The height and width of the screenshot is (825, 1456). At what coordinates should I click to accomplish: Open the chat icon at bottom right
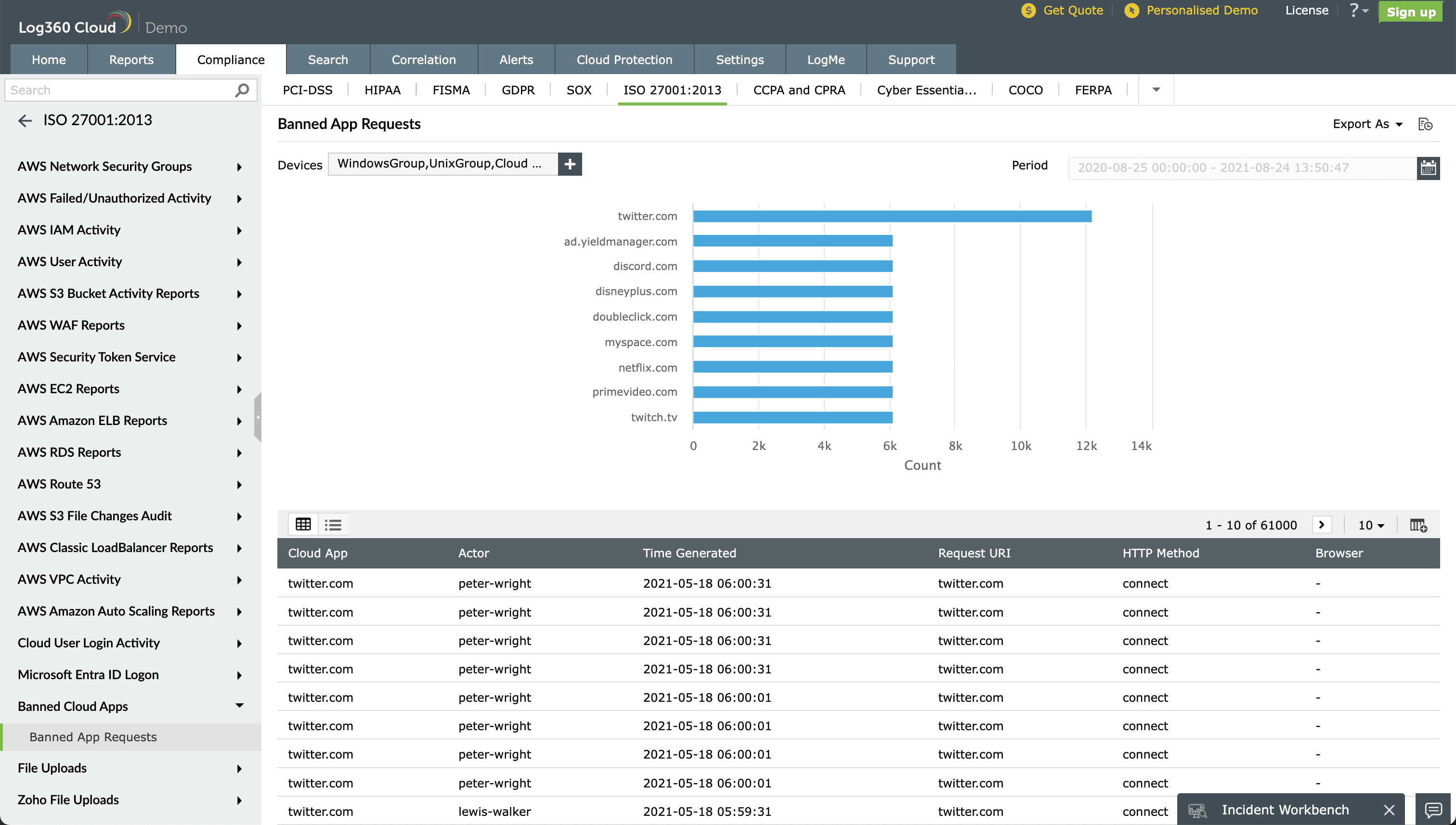1433,810
